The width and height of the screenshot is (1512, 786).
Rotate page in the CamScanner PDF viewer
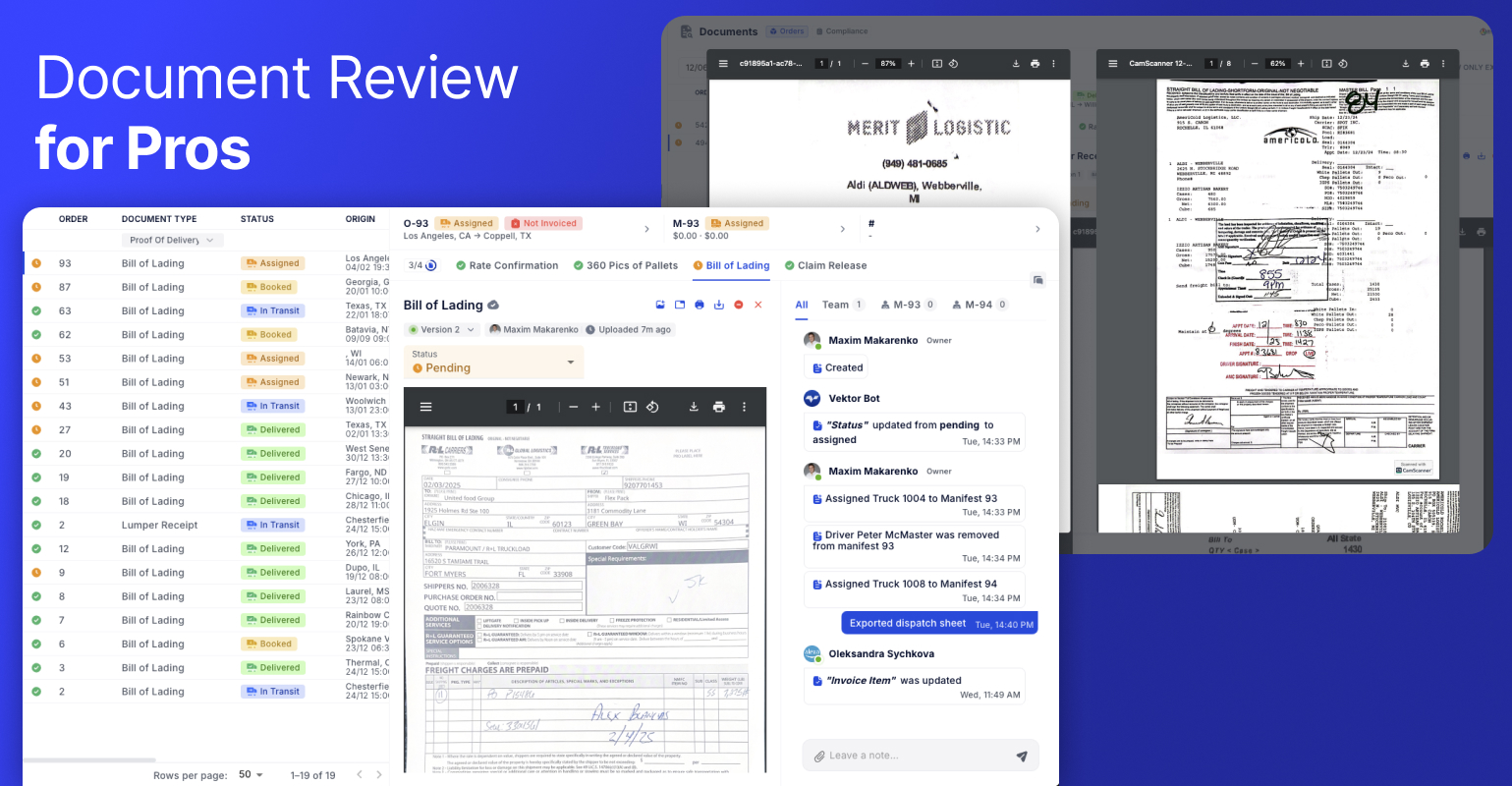tap(1343, 64)
